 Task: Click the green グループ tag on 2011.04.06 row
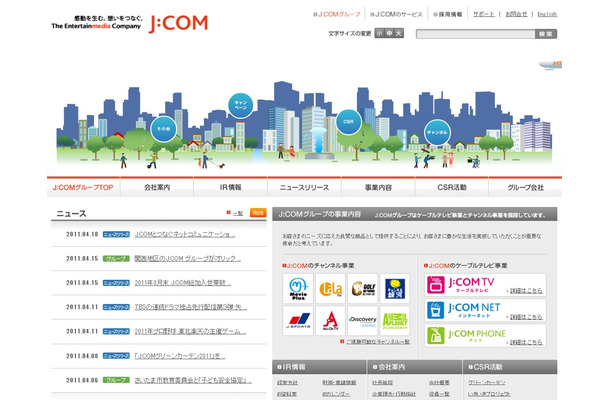[x=116, y=380]
